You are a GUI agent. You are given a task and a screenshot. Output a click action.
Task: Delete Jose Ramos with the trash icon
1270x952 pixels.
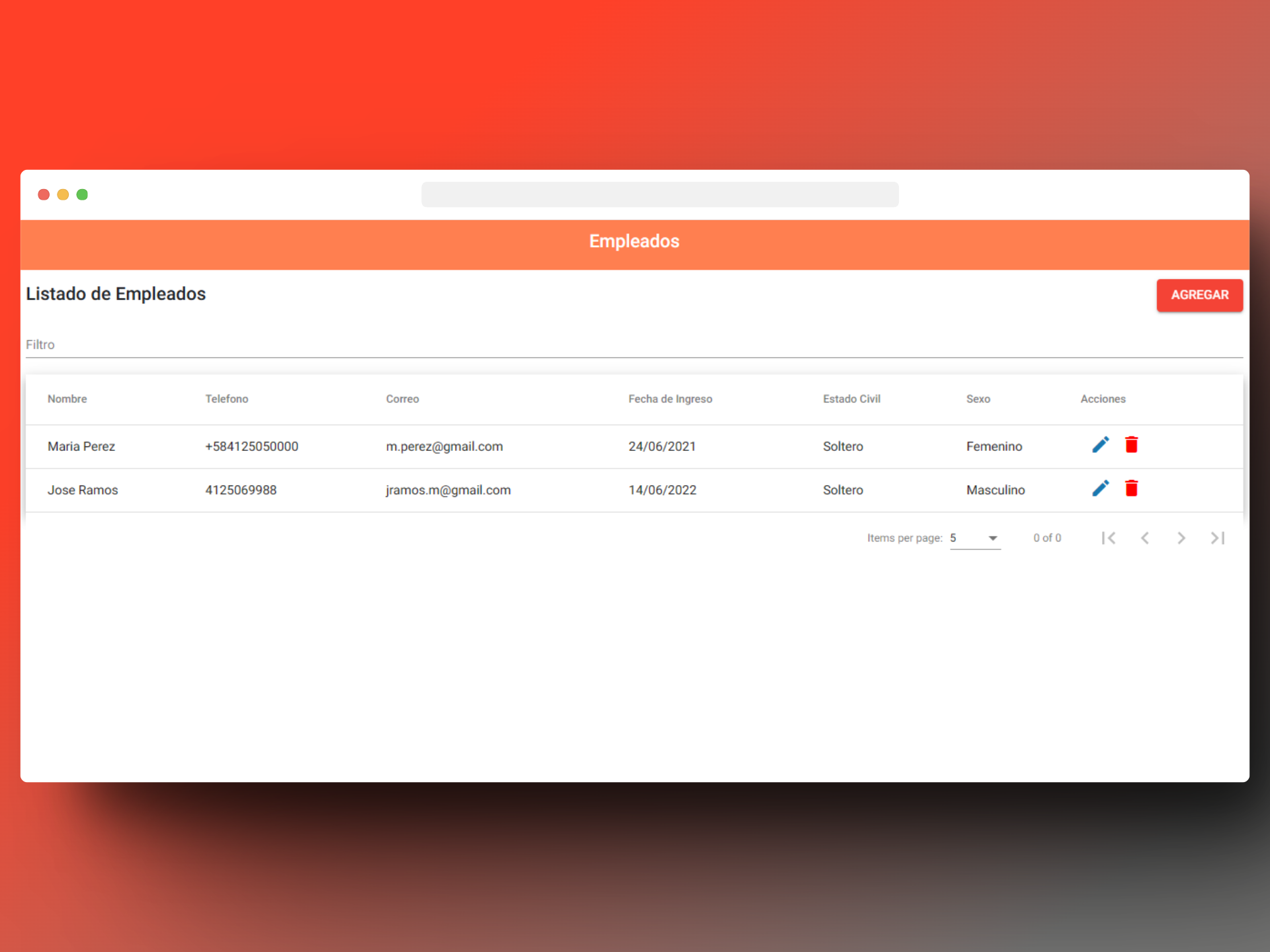(x=1131, y=489)
